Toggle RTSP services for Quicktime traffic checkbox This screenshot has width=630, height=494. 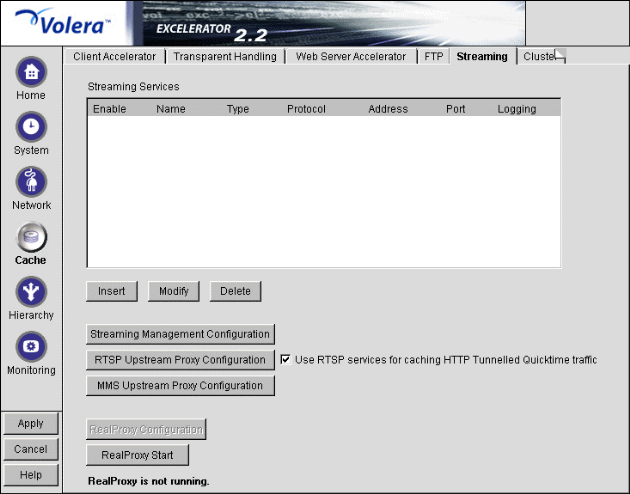click(285, 359)
